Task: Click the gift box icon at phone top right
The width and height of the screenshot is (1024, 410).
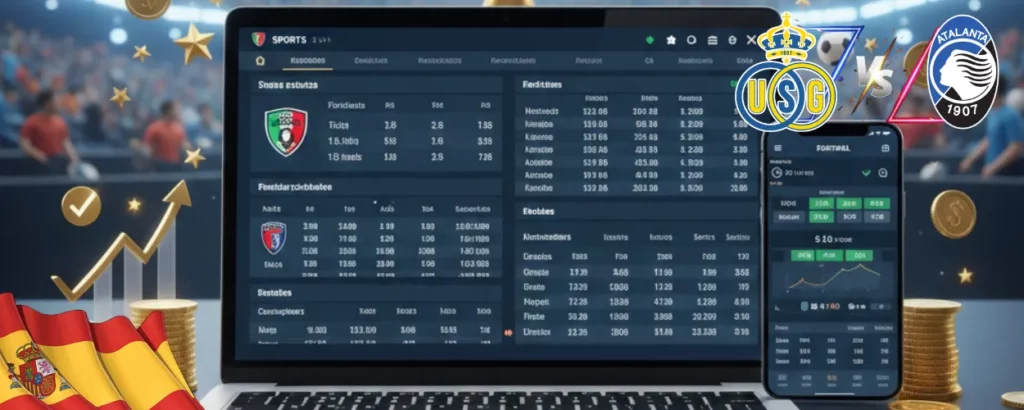Action: coord(886,148)
